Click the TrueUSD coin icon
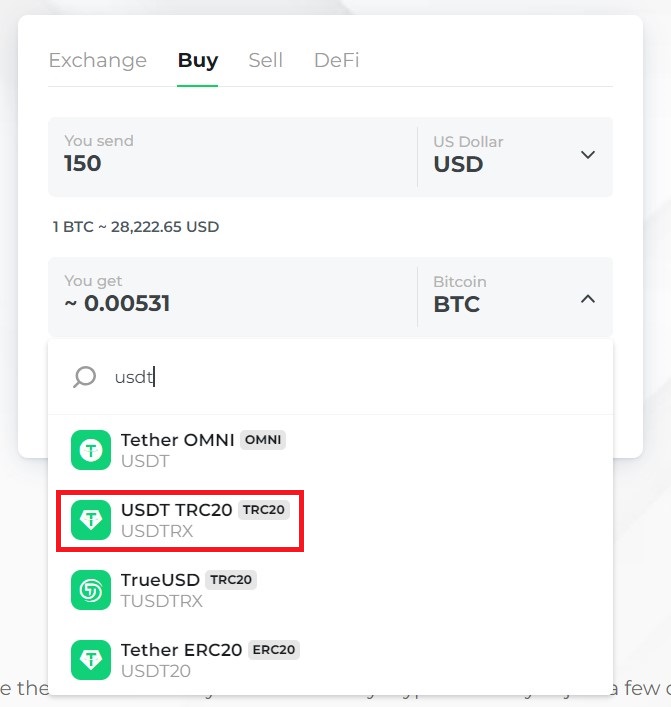The image size is (671, 707). (91, 590)
